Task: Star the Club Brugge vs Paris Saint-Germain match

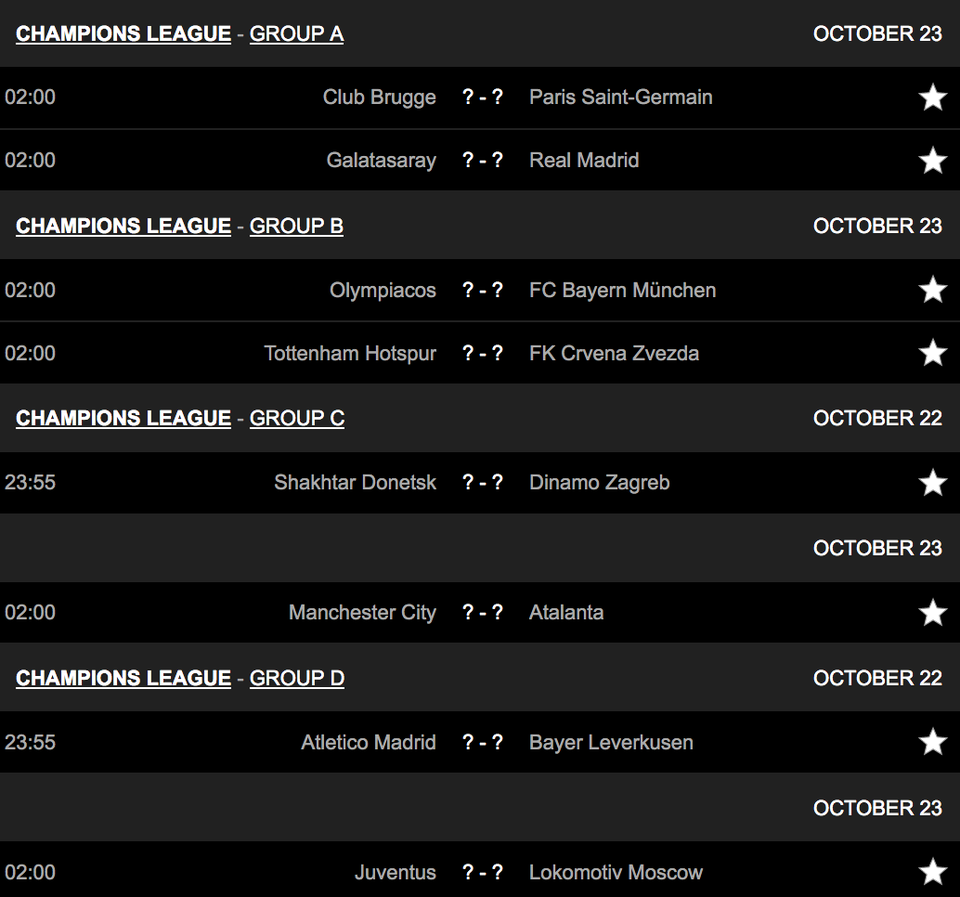Action: tap(932, 97)
